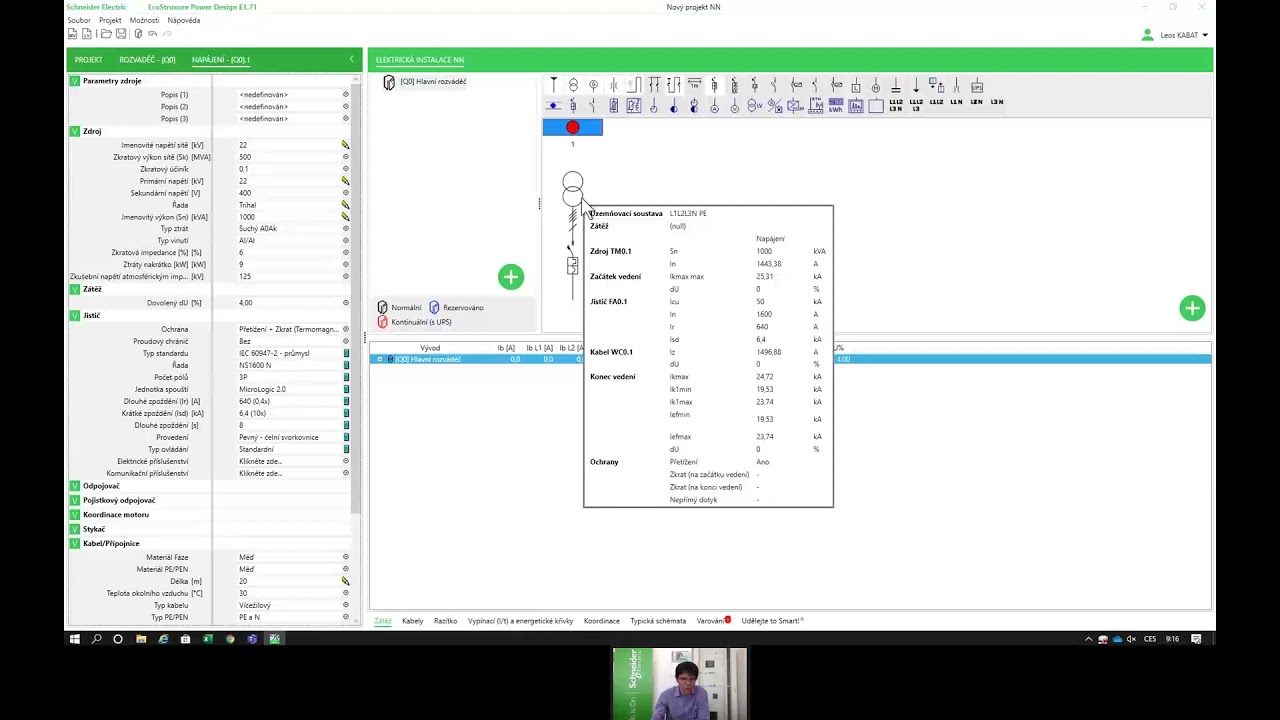Open the Varování bottom tab

tap(713, 621)
